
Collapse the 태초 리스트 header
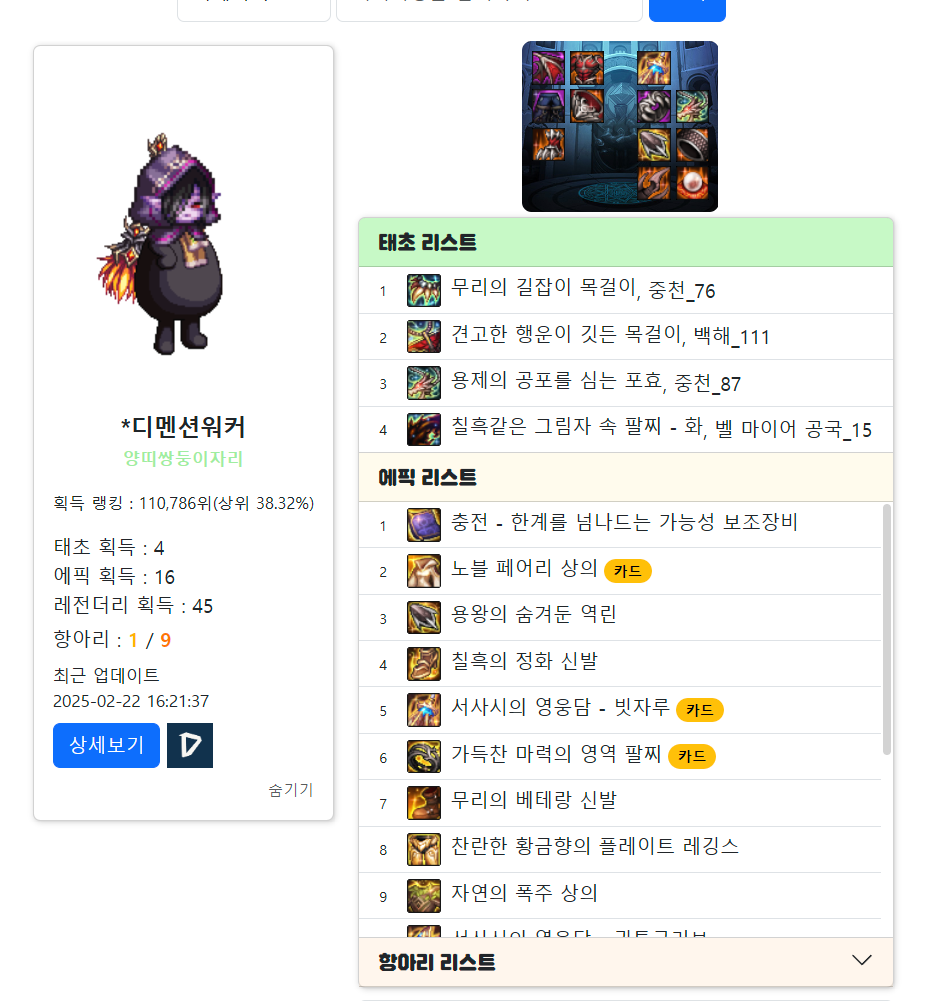(626, 243)
